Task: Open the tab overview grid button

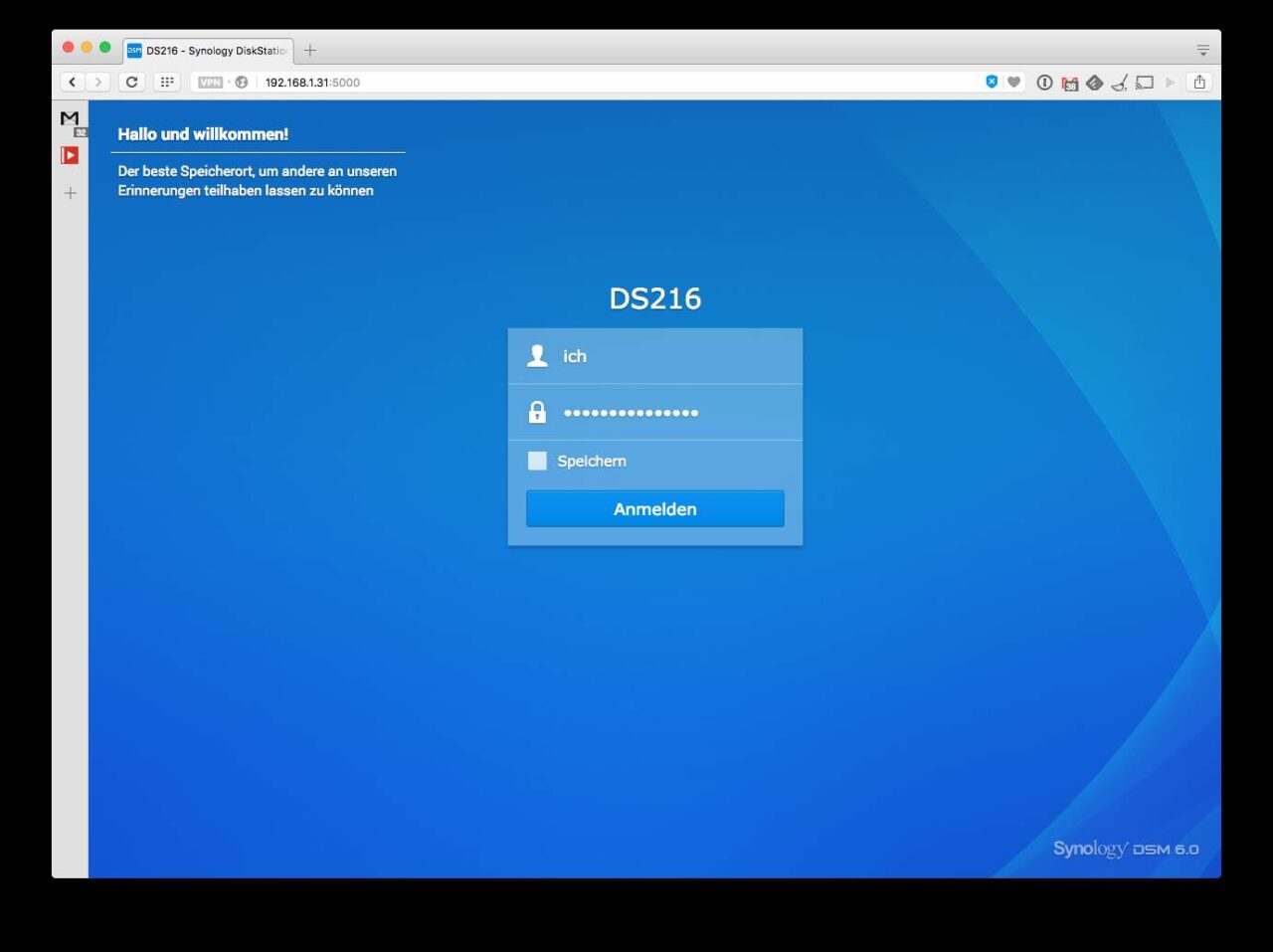Action: click(166, 82)
